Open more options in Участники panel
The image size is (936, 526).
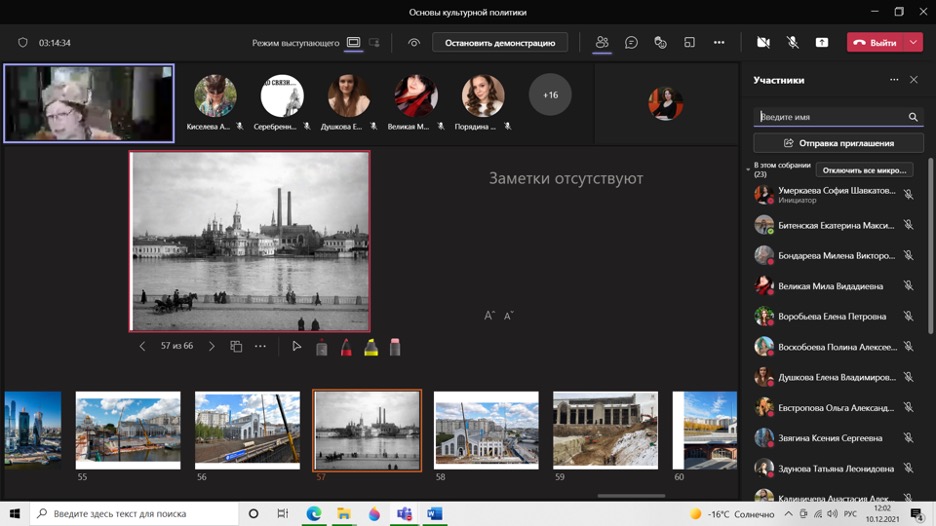[x=894, y=80]
